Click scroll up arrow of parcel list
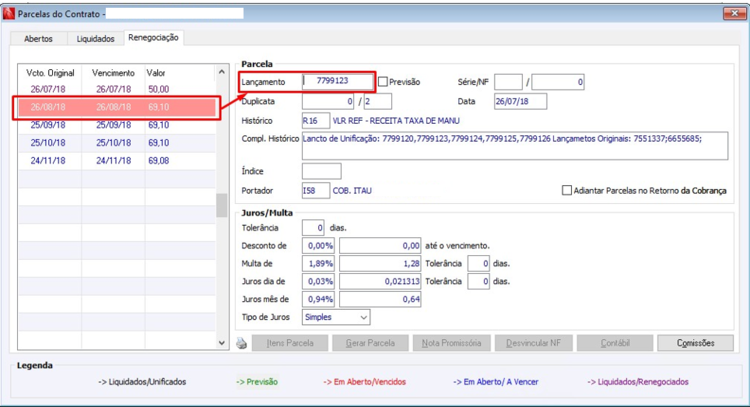Viewport: 750px width, 407px height. pyautogui.click(x=221, y=72)
